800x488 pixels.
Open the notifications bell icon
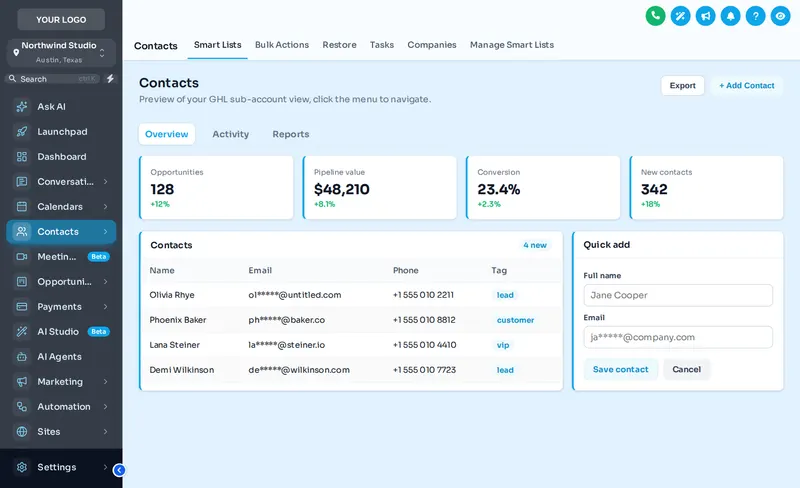[730, 16]
